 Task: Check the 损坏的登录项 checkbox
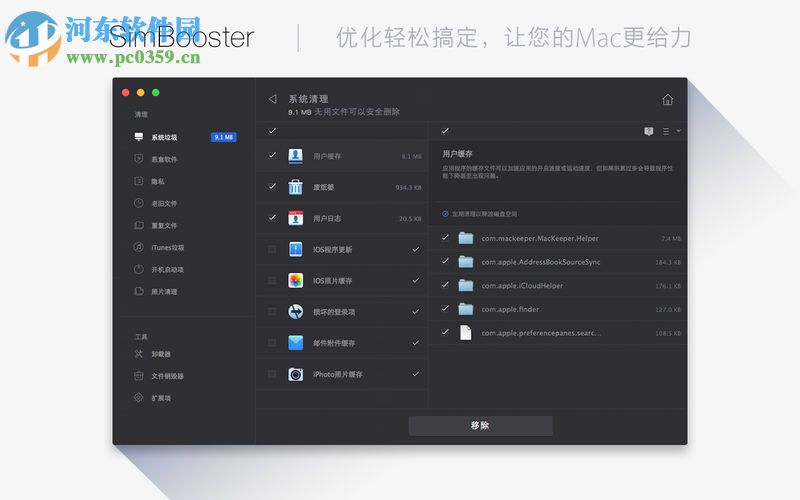click(272, 312)
